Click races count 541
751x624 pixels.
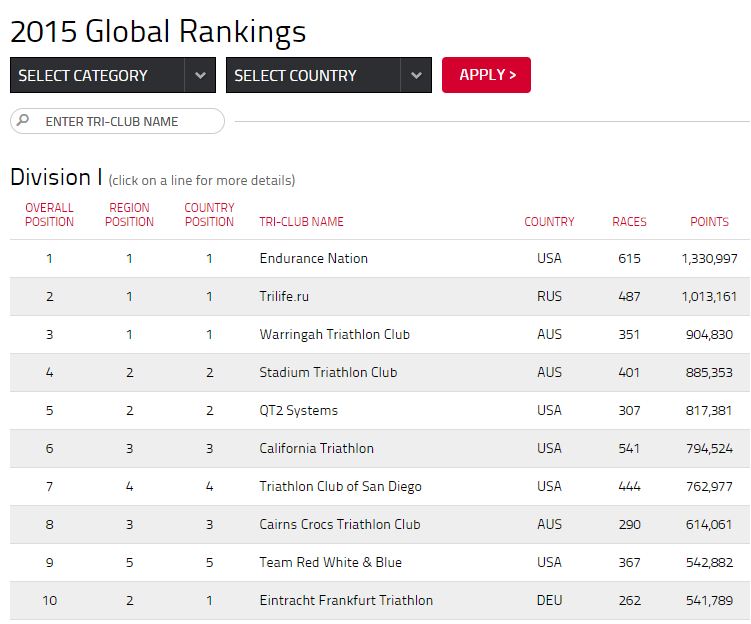click(x=629, y=448)
